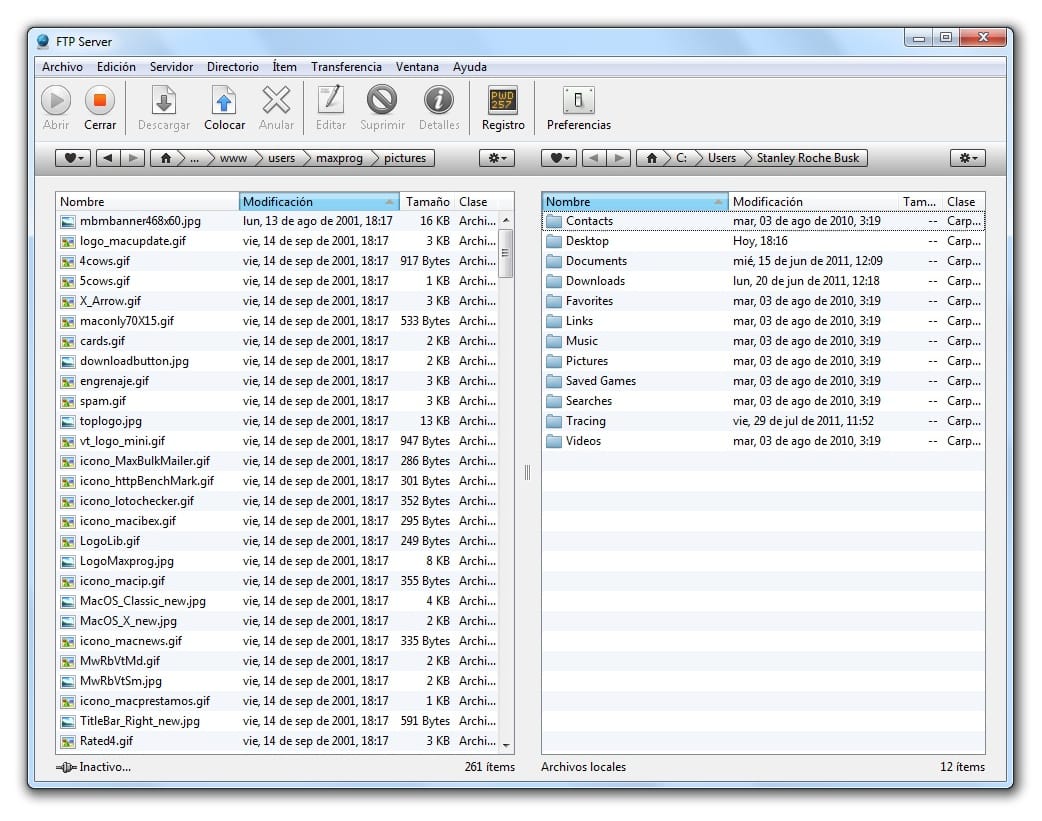Click the Inactivo connection status plug icon
The width and height of the screenshot is (1042, 821).
point(66,767)
